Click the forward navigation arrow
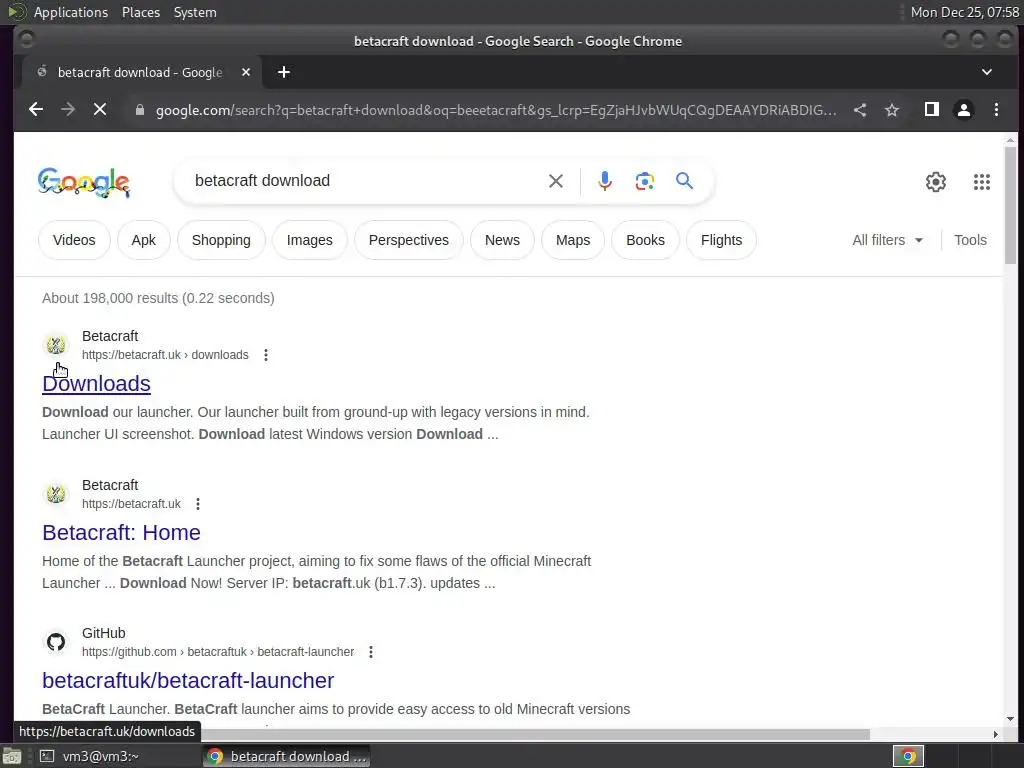The height and width of the screenshot is (768, 1024). click(68, 110)
